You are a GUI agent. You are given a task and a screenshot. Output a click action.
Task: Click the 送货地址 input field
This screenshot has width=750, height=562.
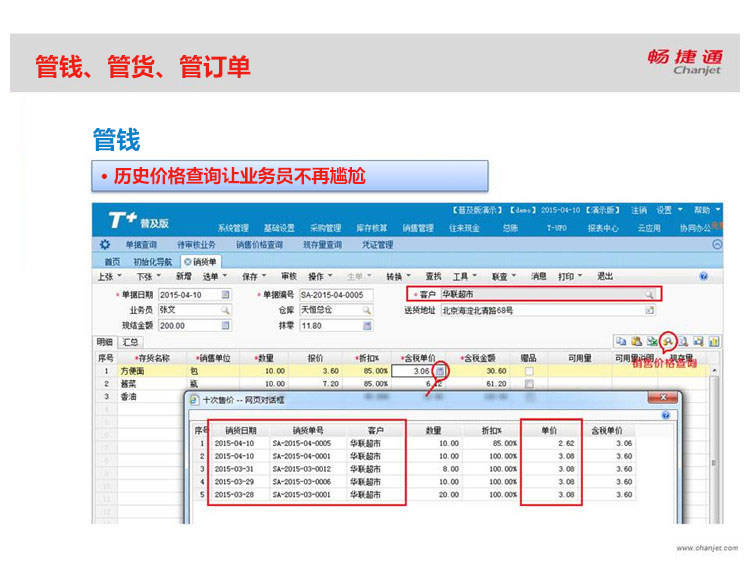[x=548, y=310]
